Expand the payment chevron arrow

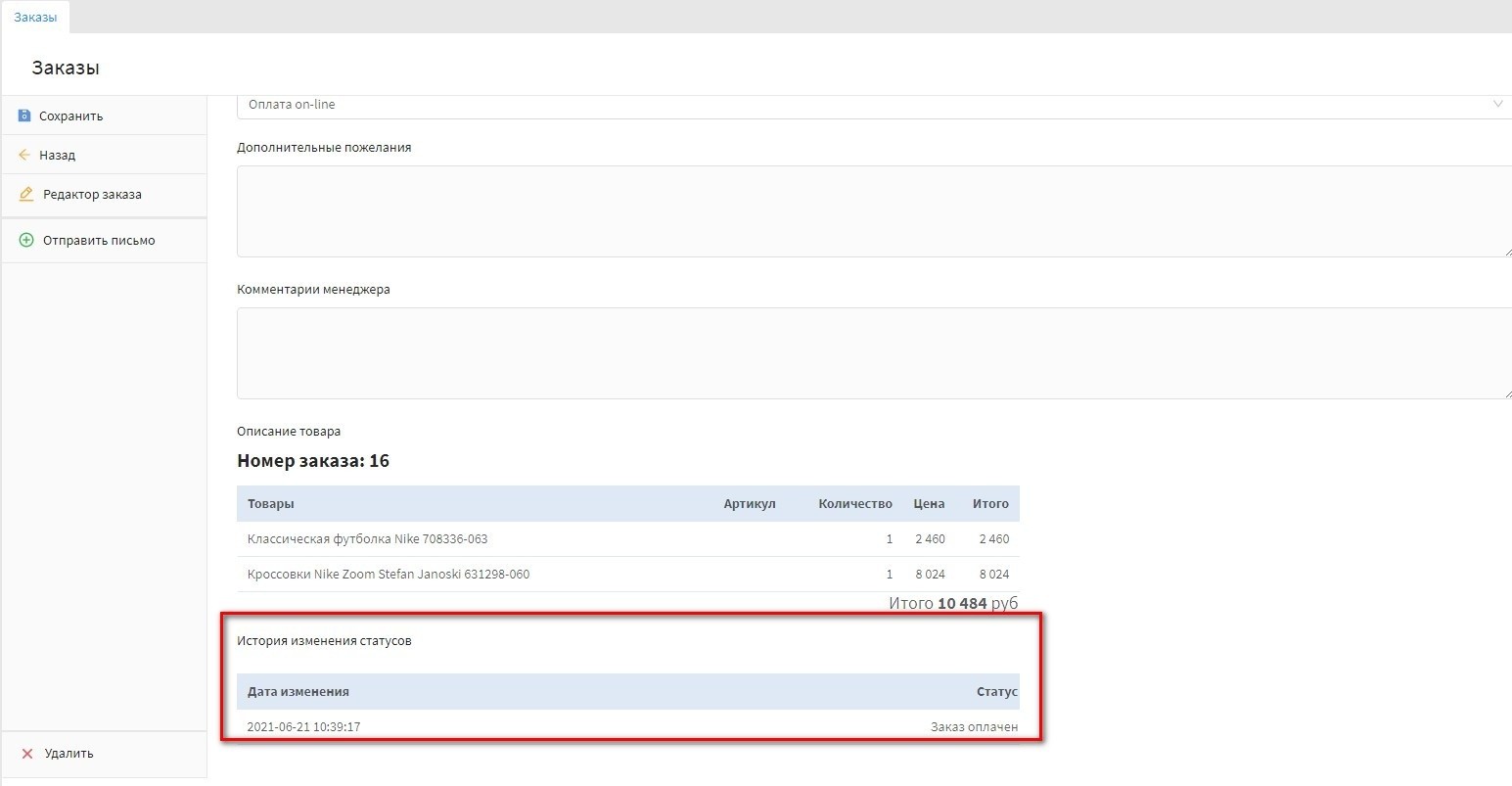(1497, 104)
